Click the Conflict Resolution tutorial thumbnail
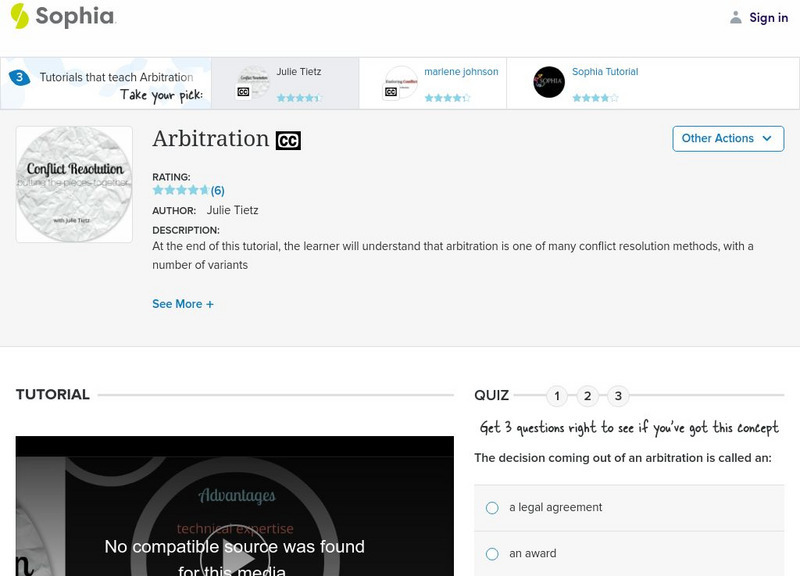This screenshot has height=576, width=800. tap(74, 184)
